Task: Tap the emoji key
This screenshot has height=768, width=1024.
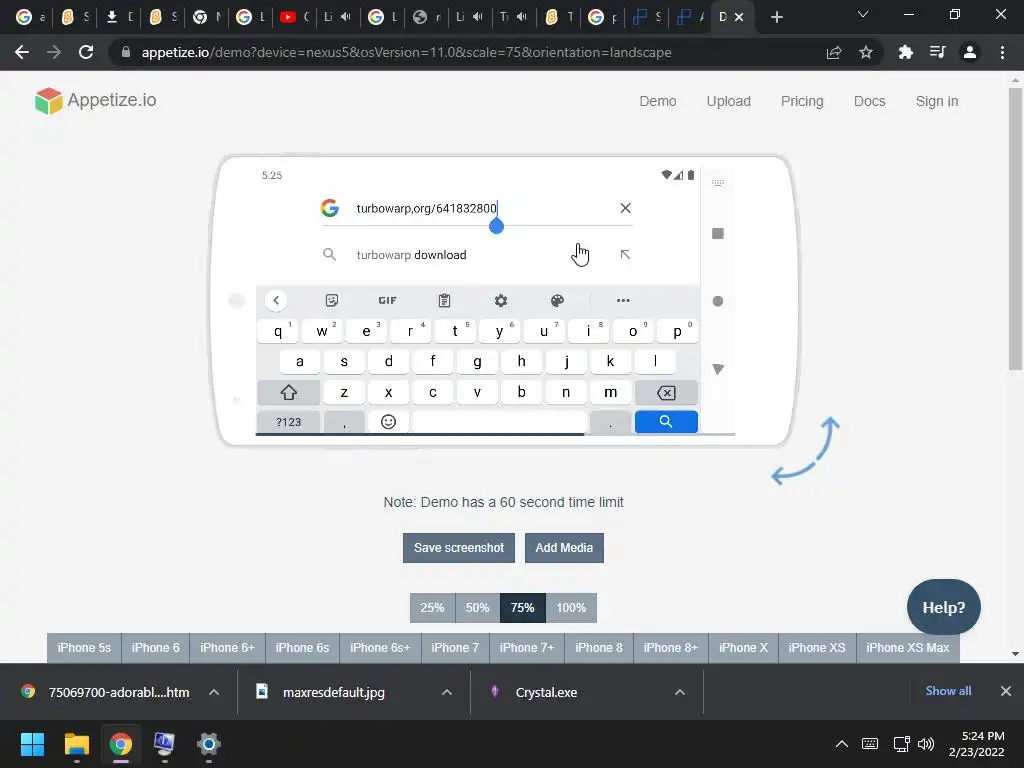Action: 389,422
